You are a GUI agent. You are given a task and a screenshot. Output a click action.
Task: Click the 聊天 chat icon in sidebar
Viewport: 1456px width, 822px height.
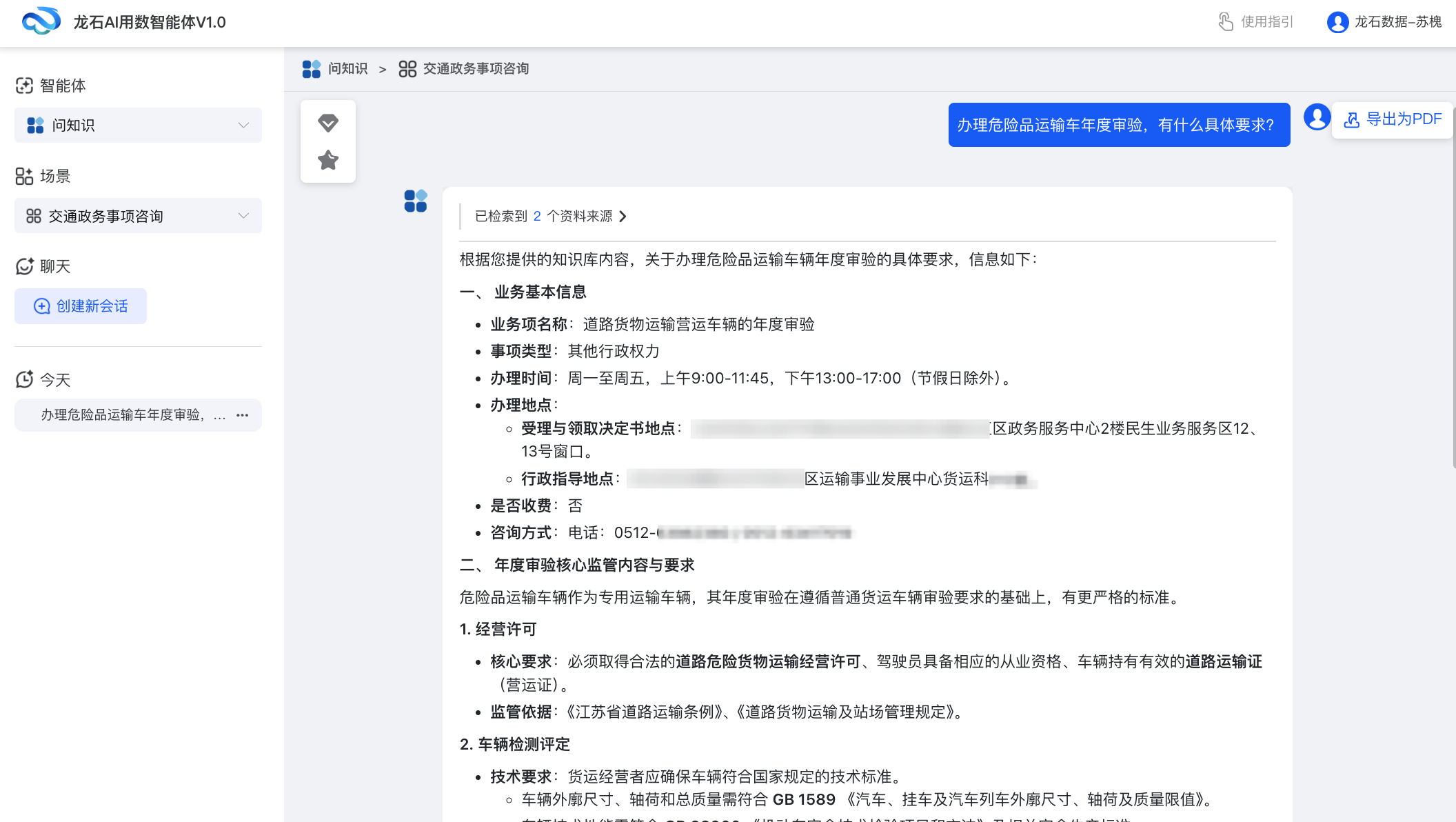pos(24,266)
